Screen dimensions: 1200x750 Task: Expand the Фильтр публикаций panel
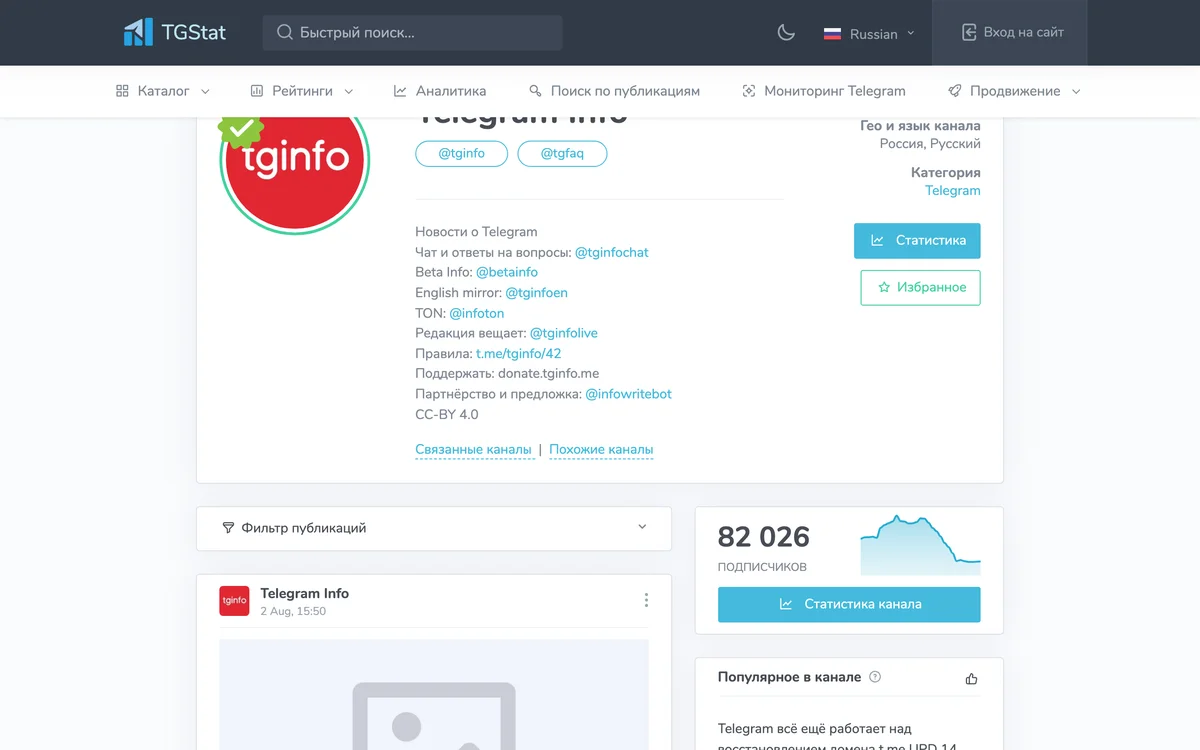coord(434,528)
